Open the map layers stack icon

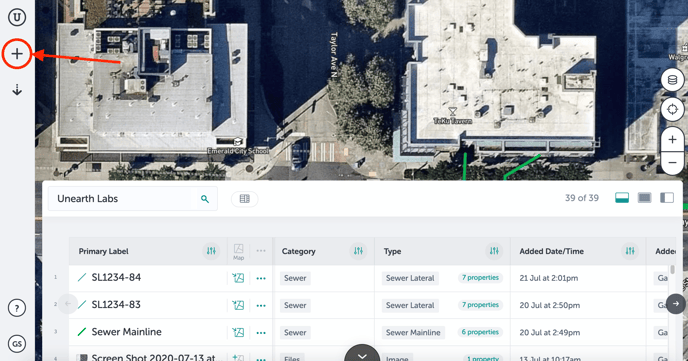point(672,80)
